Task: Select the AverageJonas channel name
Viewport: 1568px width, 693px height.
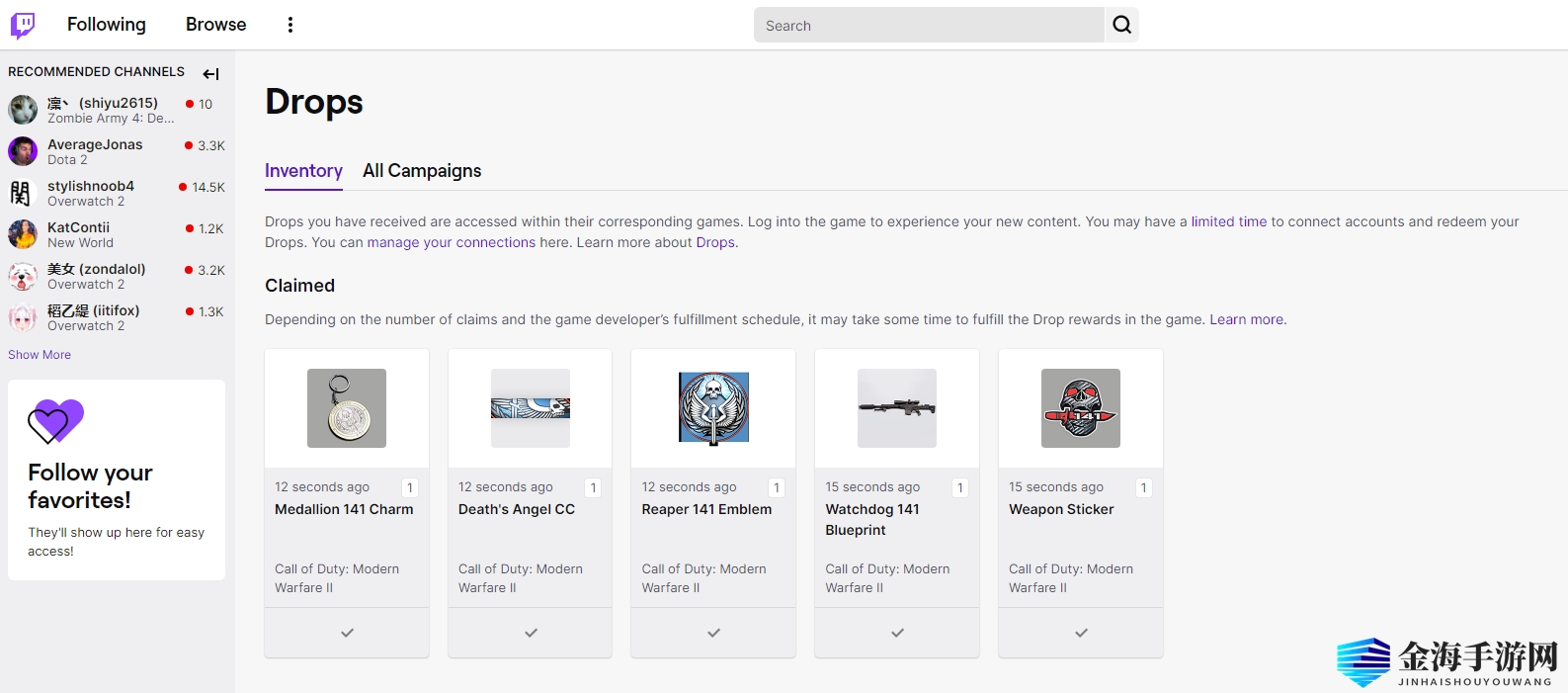Action: pos(95,144)
